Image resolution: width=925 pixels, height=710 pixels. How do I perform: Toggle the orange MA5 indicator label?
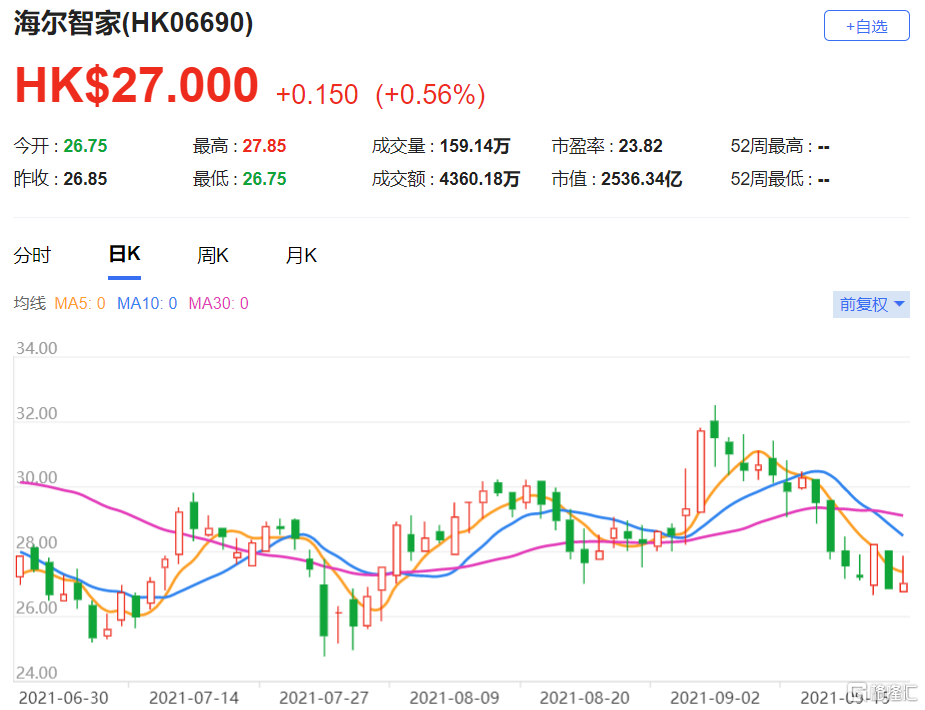click(x=79, y=304)
